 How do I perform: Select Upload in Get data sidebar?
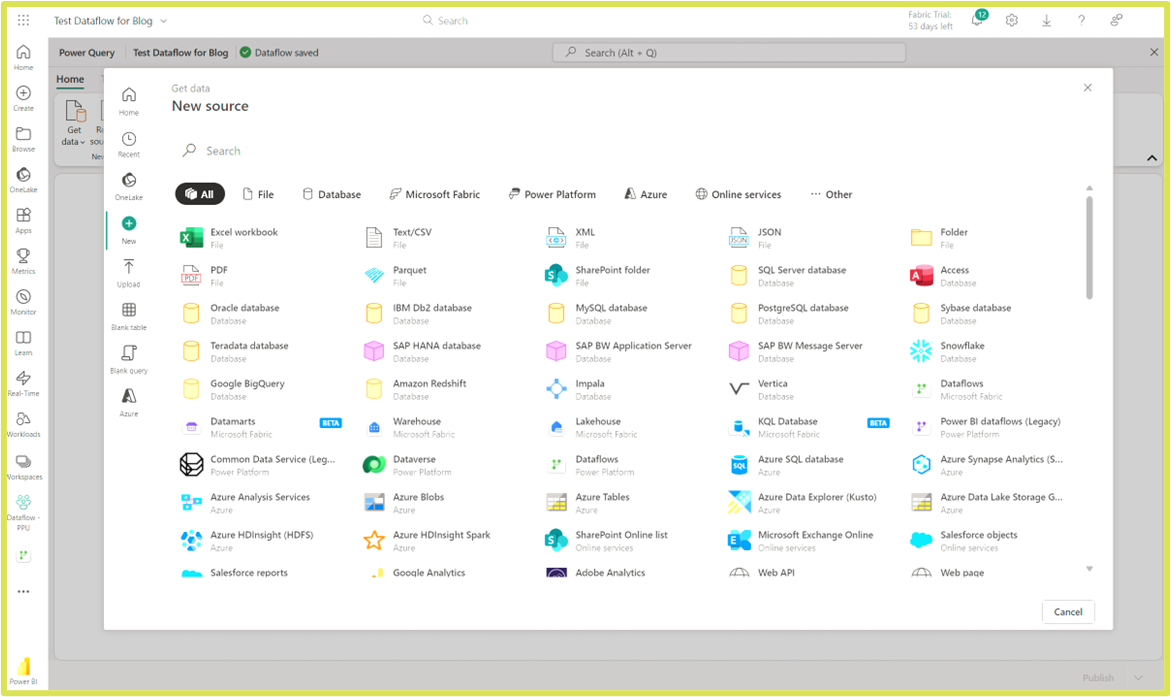[x=128, y=273]
